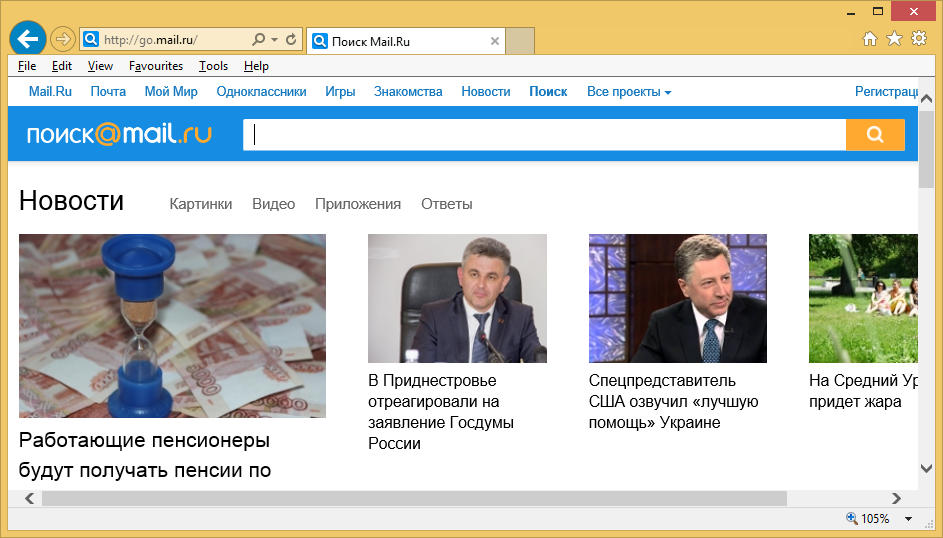The width and height of the screenshot is (943, 538).
Task: Expand the address bar dropdown arrow
Action: pyautogui.click(x=275, y=40)
